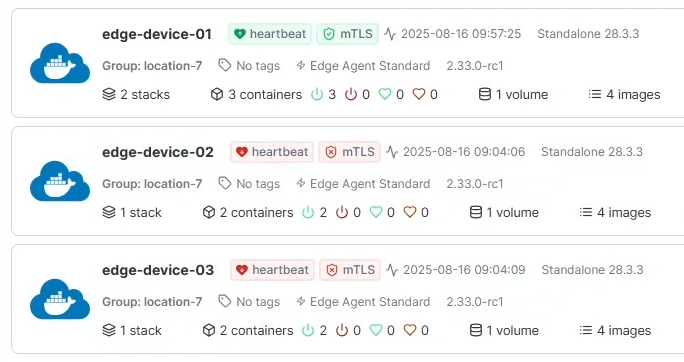Click the stacks layers icon on edge-device-01
The width and height of the screenshot is (684, 362).
click(x=109, y=94)
